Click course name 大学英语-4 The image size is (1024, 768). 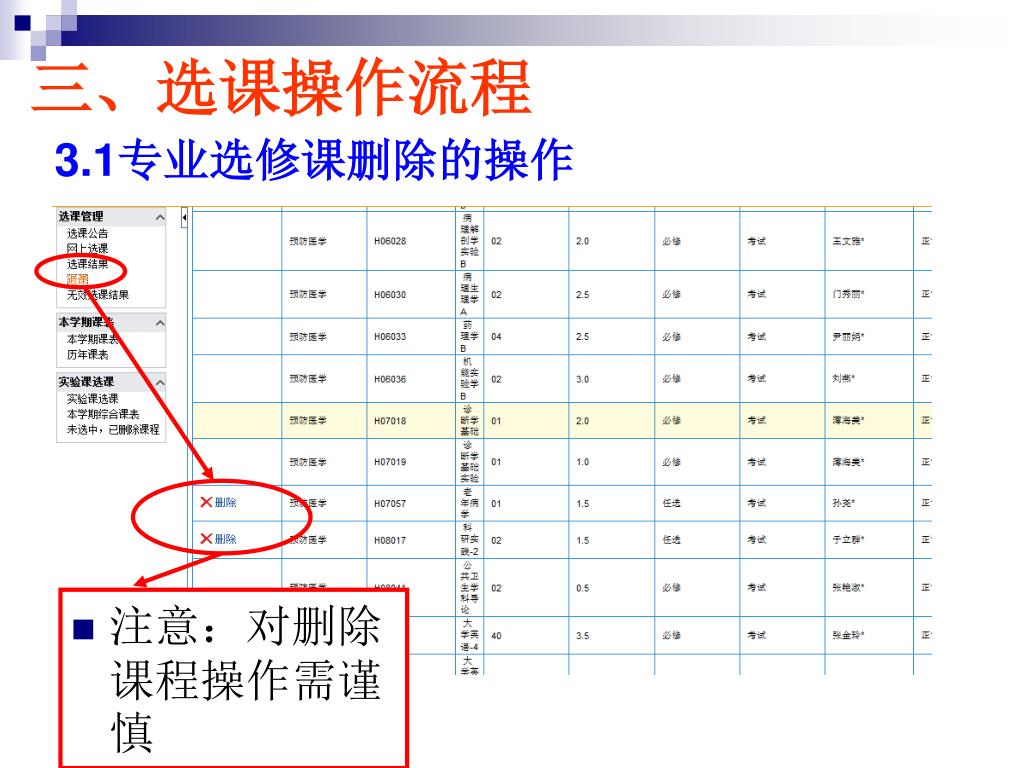470,635
